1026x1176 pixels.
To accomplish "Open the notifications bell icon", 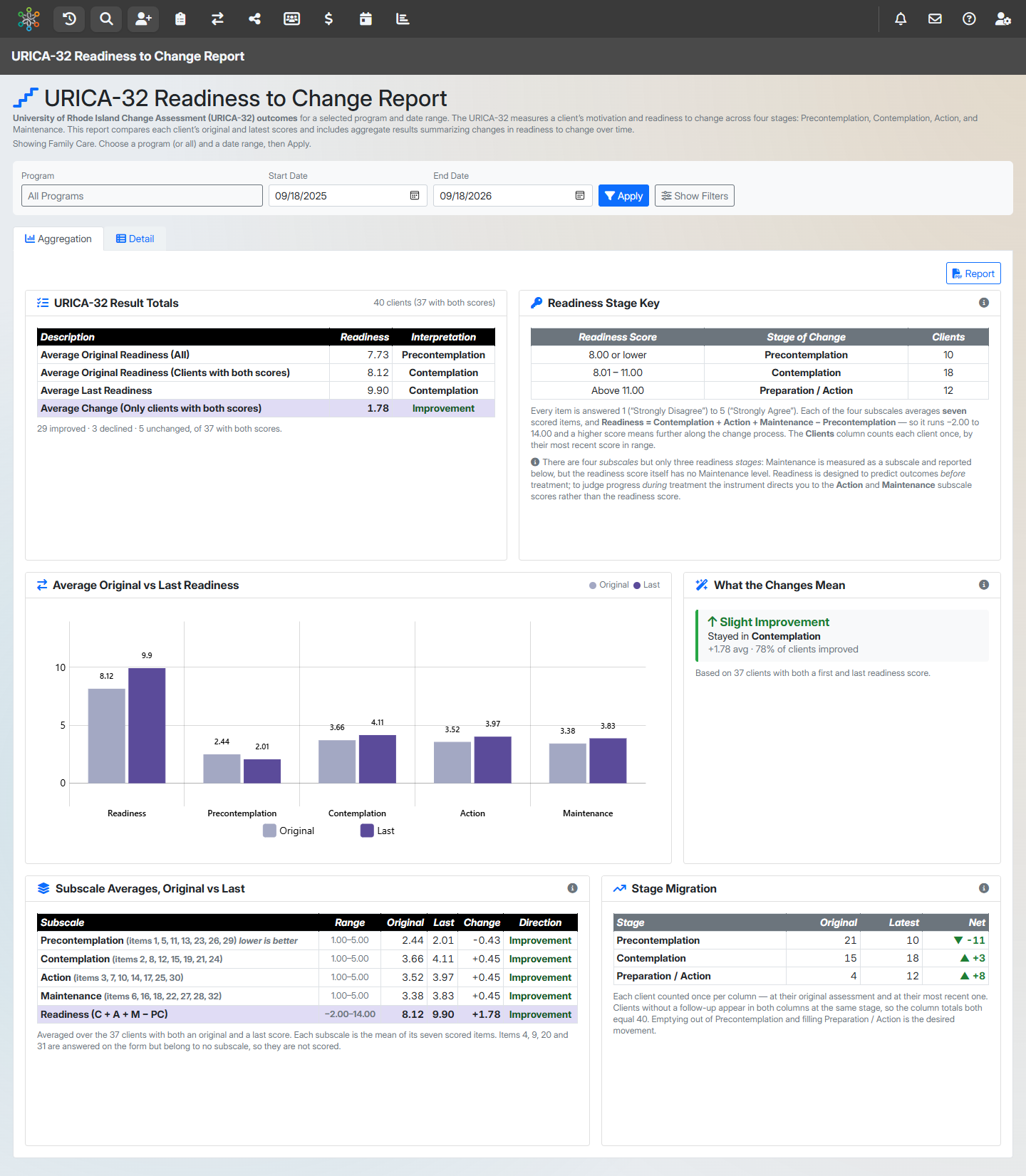I will [x=901, y=19].
